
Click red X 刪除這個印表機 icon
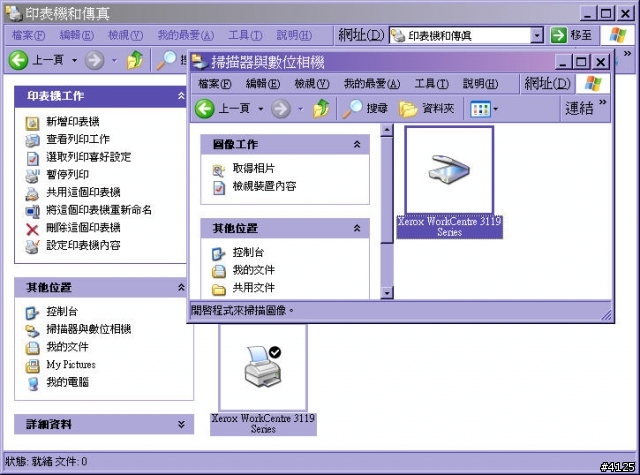[32, 229]
